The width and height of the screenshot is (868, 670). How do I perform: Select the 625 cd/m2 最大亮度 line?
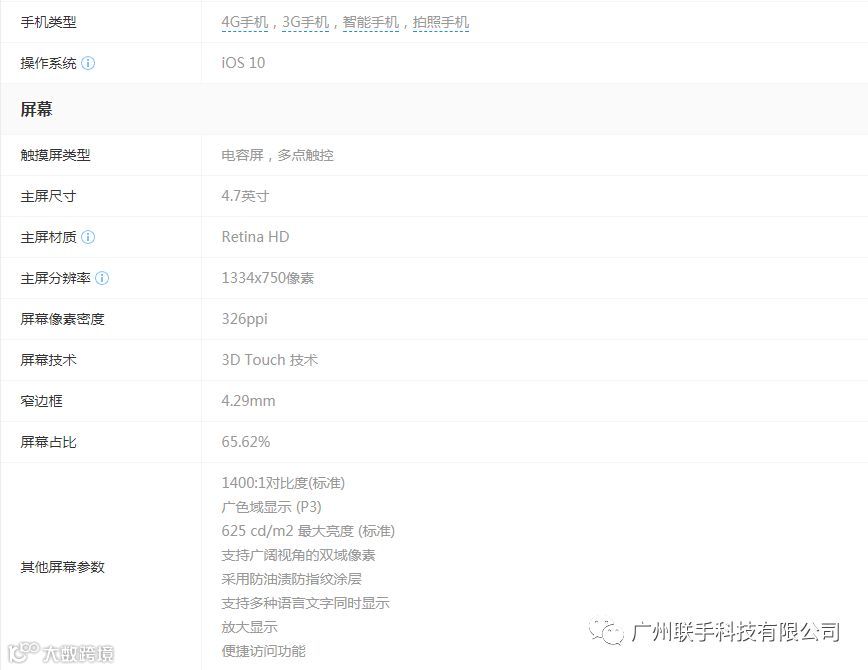point(308,531)
